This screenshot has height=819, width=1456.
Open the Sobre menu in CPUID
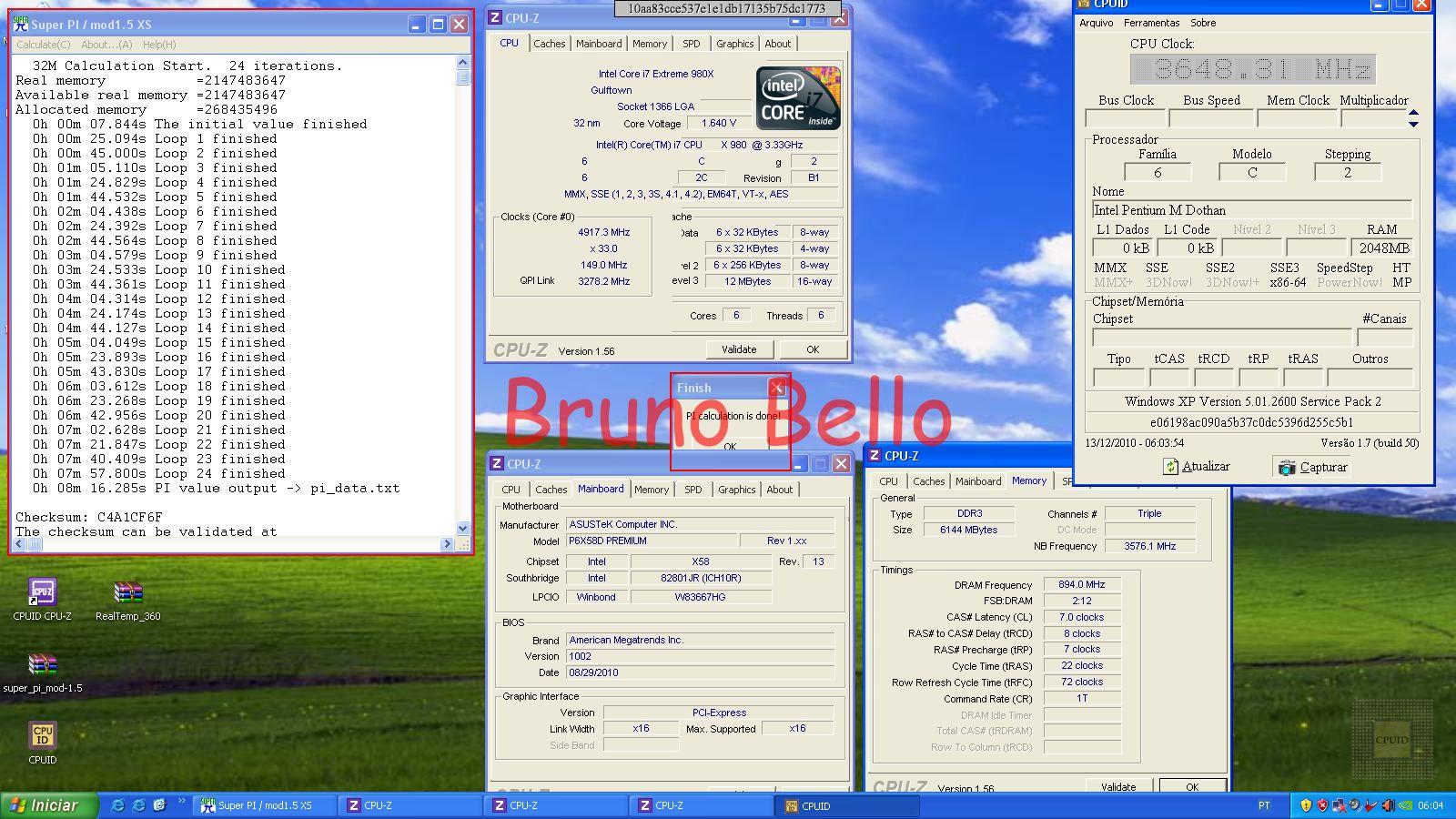point(1203,23)
